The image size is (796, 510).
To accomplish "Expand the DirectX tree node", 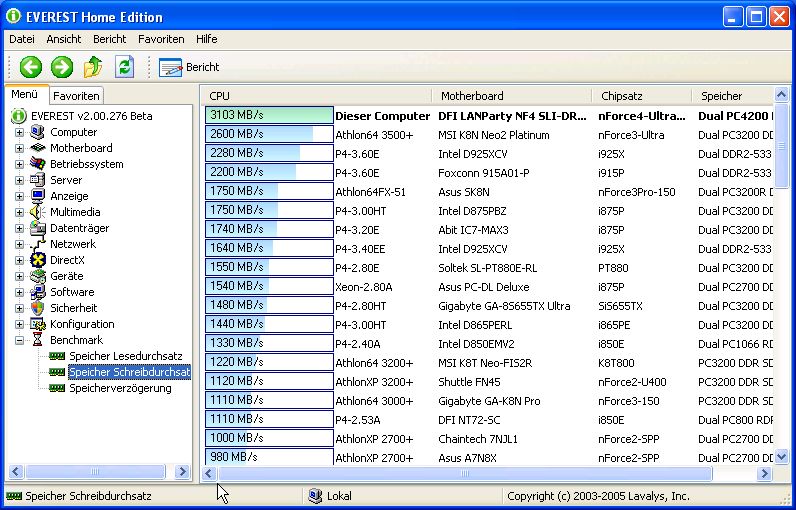I will [19, 260].
